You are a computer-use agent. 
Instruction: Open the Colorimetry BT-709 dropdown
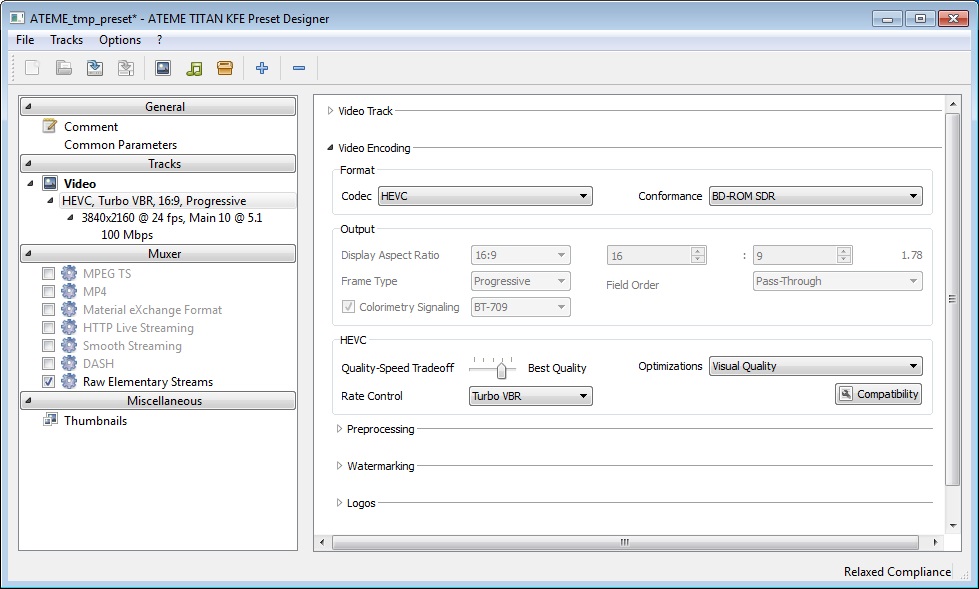point(521,307)
